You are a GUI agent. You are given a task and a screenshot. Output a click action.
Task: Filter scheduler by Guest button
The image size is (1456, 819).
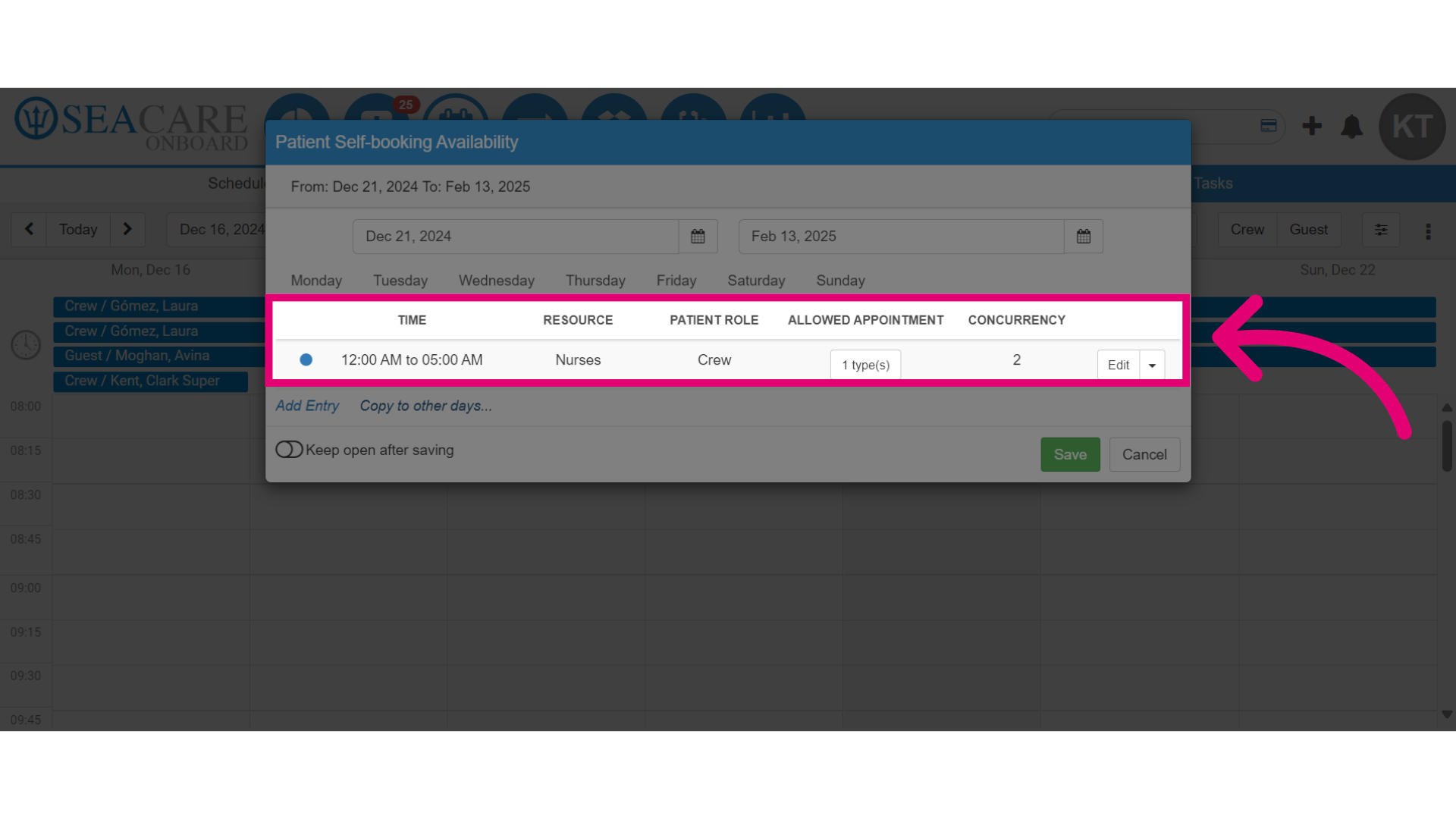point(1308,229)
